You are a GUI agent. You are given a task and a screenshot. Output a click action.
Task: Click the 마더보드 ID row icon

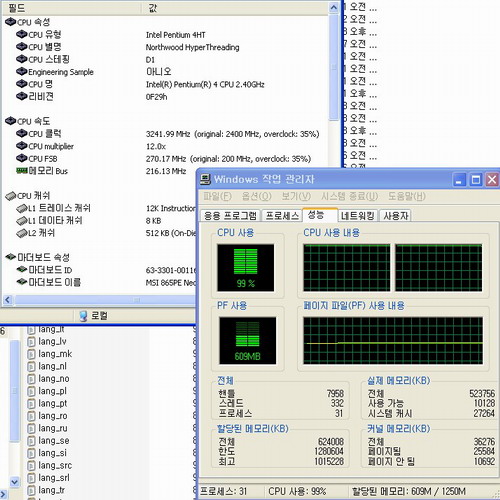tap(22, 269)
